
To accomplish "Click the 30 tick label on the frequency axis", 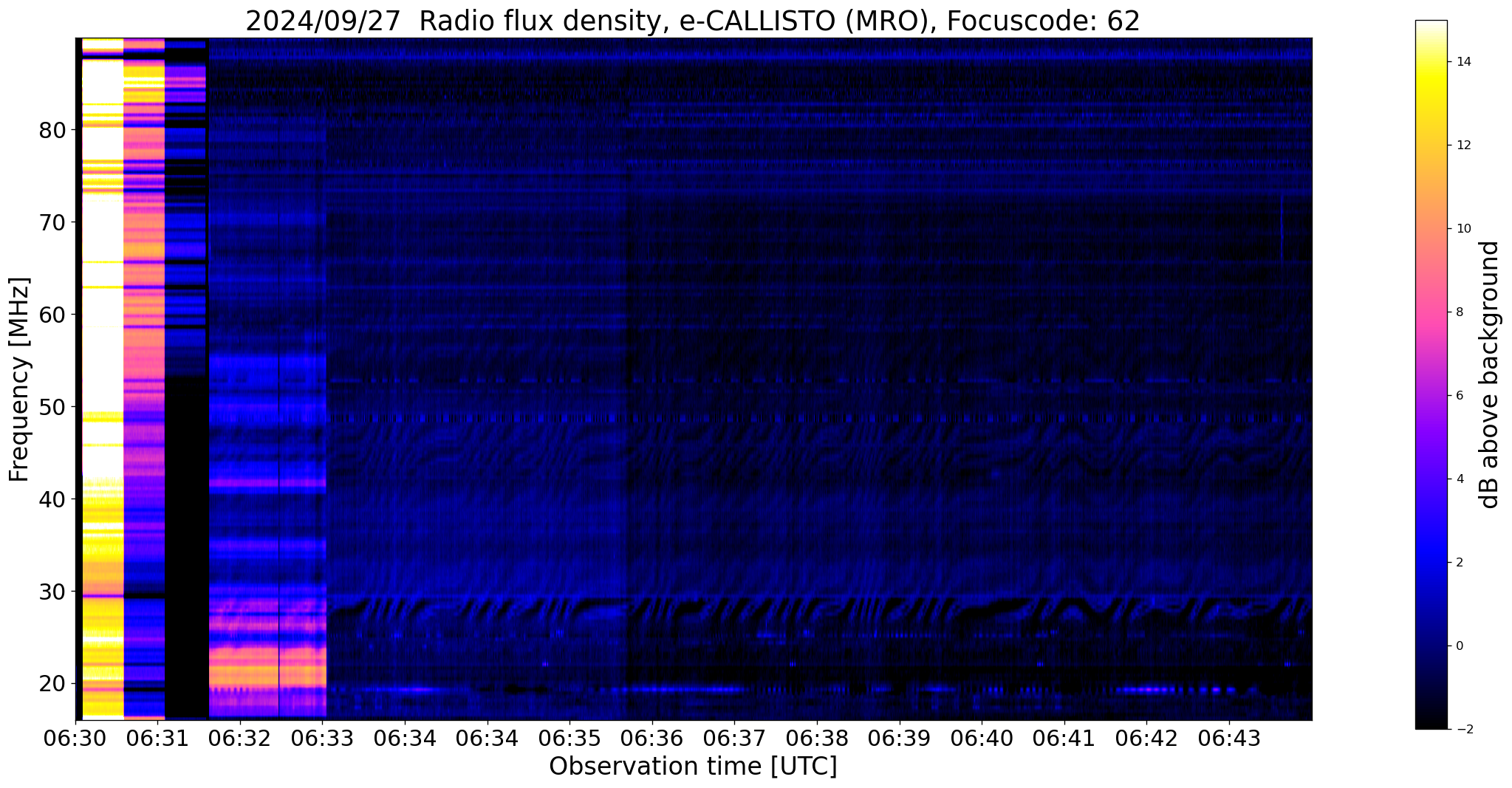I will (52, 592).
